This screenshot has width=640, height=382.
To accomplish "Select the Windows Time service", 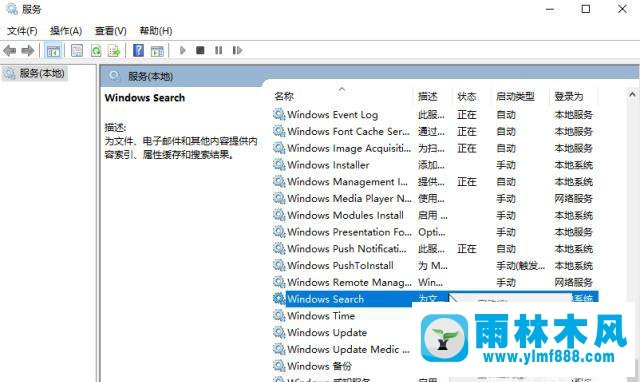I will pyautogui.click(x=321, y=315).
